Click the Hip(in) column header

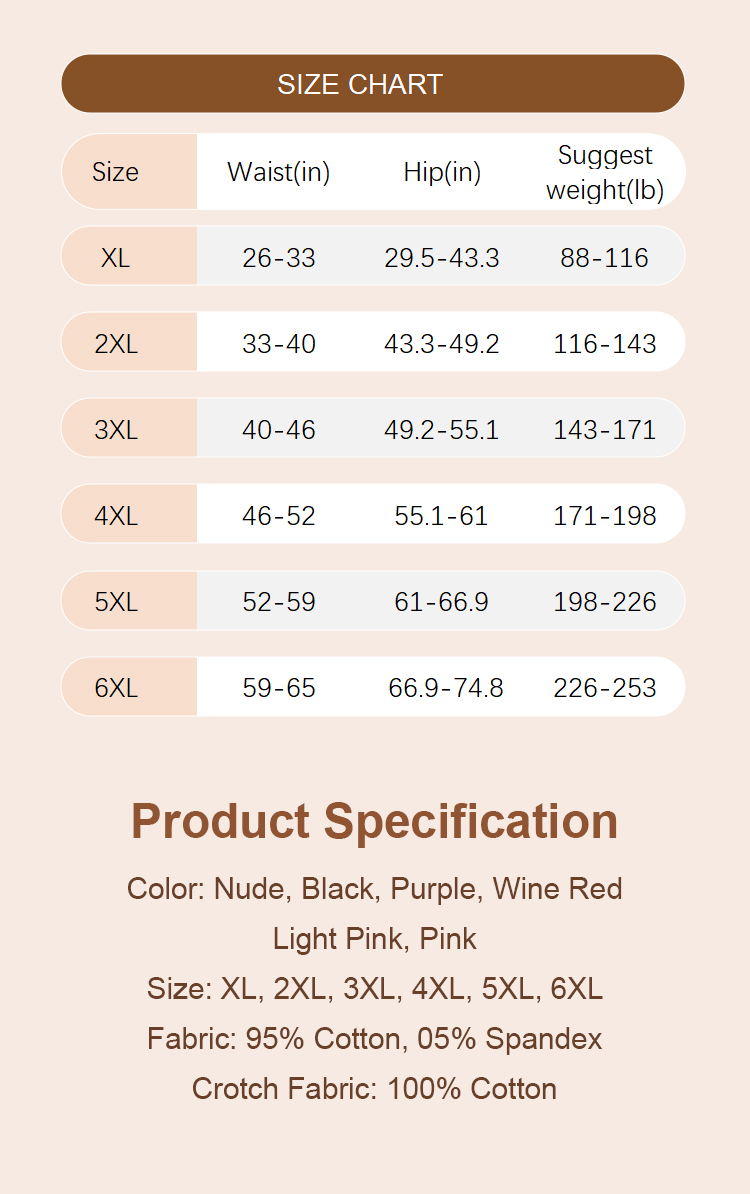pos(442,172)
